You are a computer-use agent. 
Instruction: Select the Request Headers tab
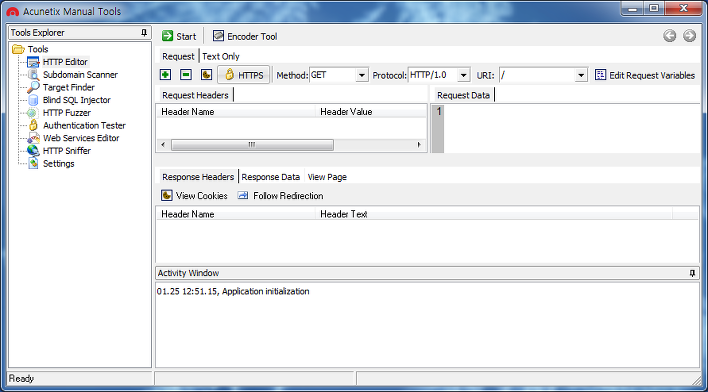pyautogui.click(x=195, y=95)
